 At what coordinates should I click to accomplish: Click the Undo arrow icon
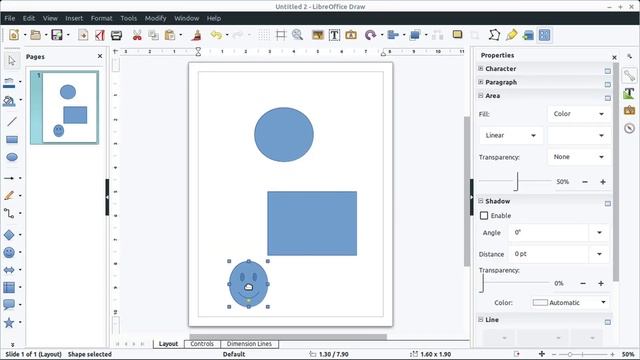pos(216,35)
